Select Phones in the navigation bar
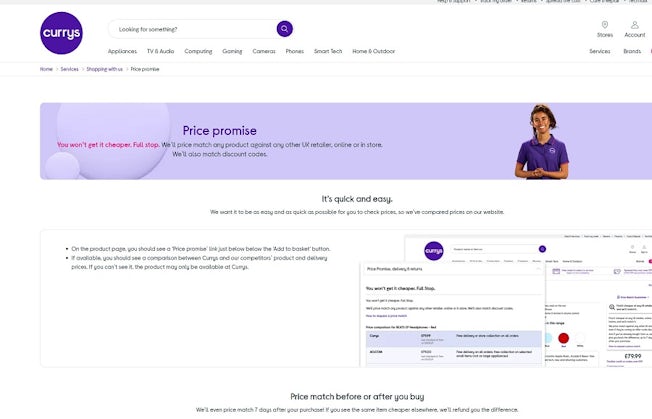 294,51
